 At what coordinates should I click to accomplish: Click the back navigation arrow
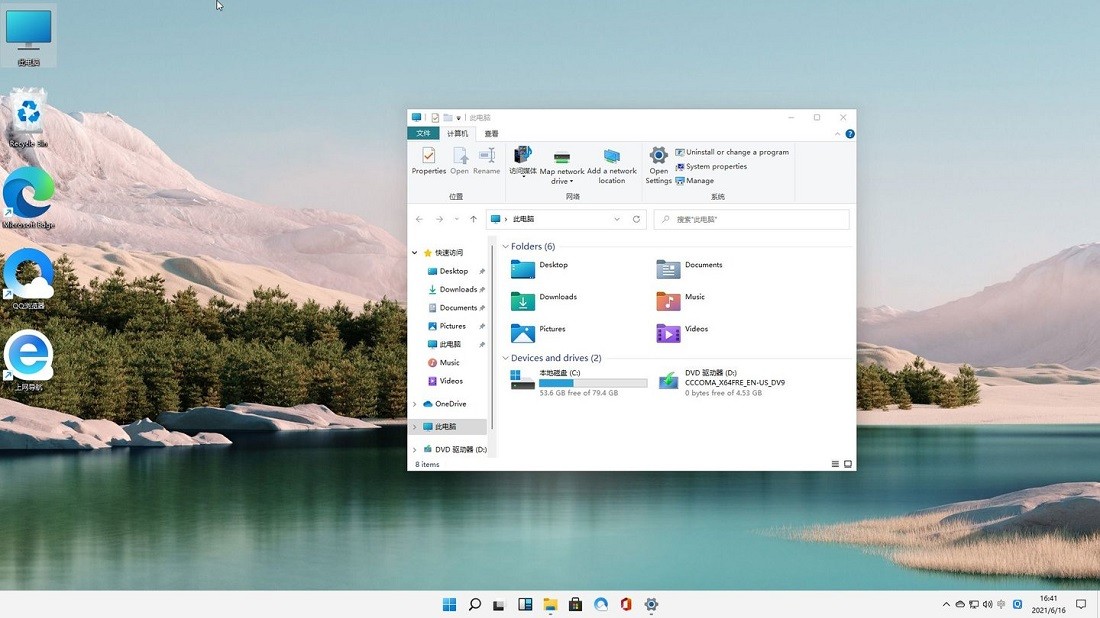point(419,219)
